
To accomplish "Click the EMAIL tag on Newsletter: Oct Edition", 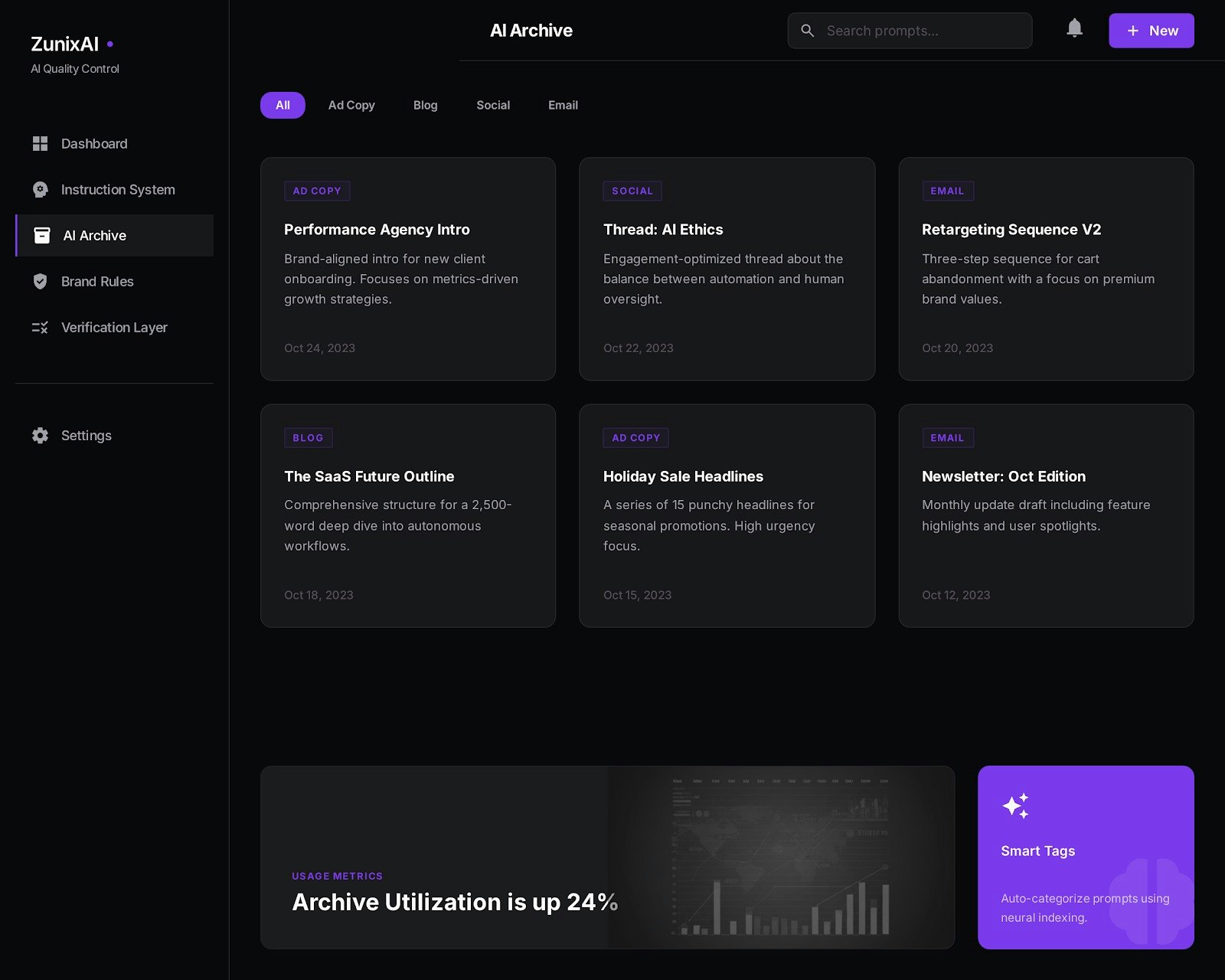I will tap(948, 437).
